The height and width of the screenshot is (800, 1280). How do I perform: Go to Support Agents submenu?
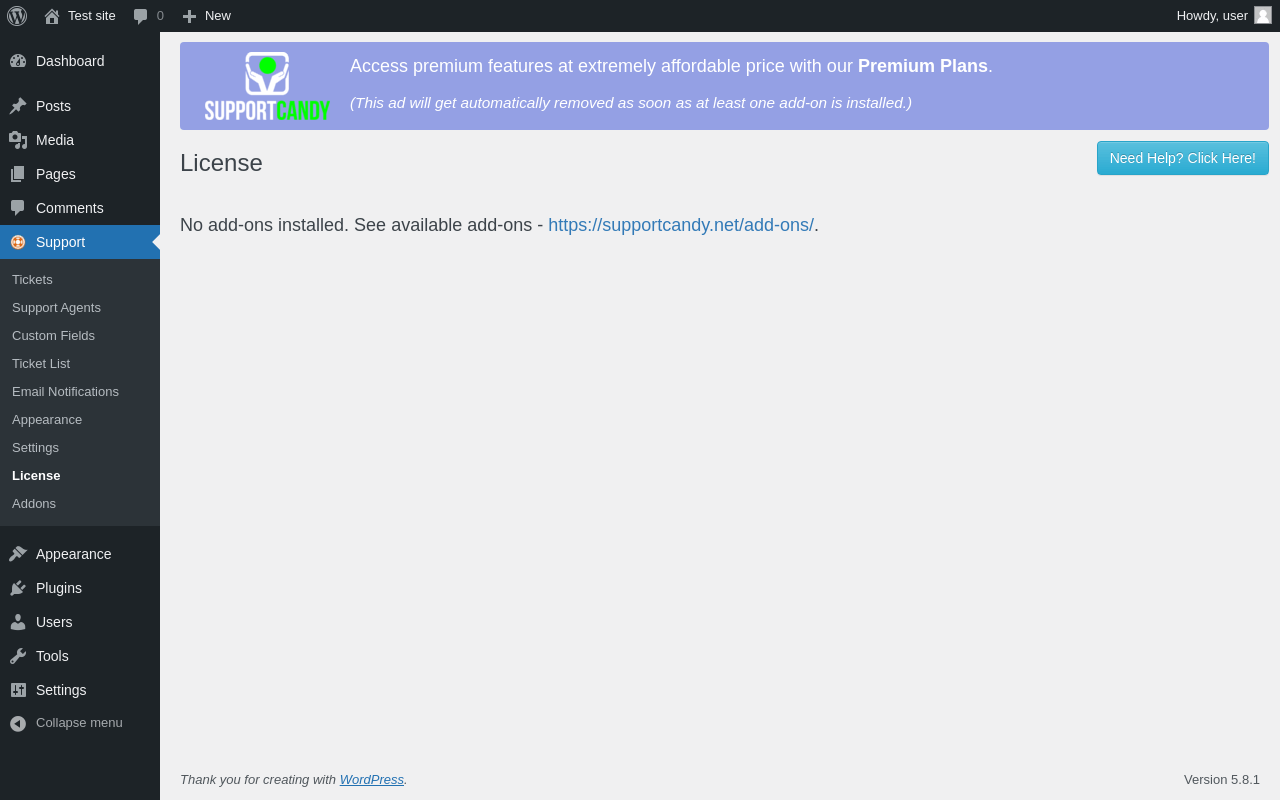pyautogui.click(x=56, y=308)
